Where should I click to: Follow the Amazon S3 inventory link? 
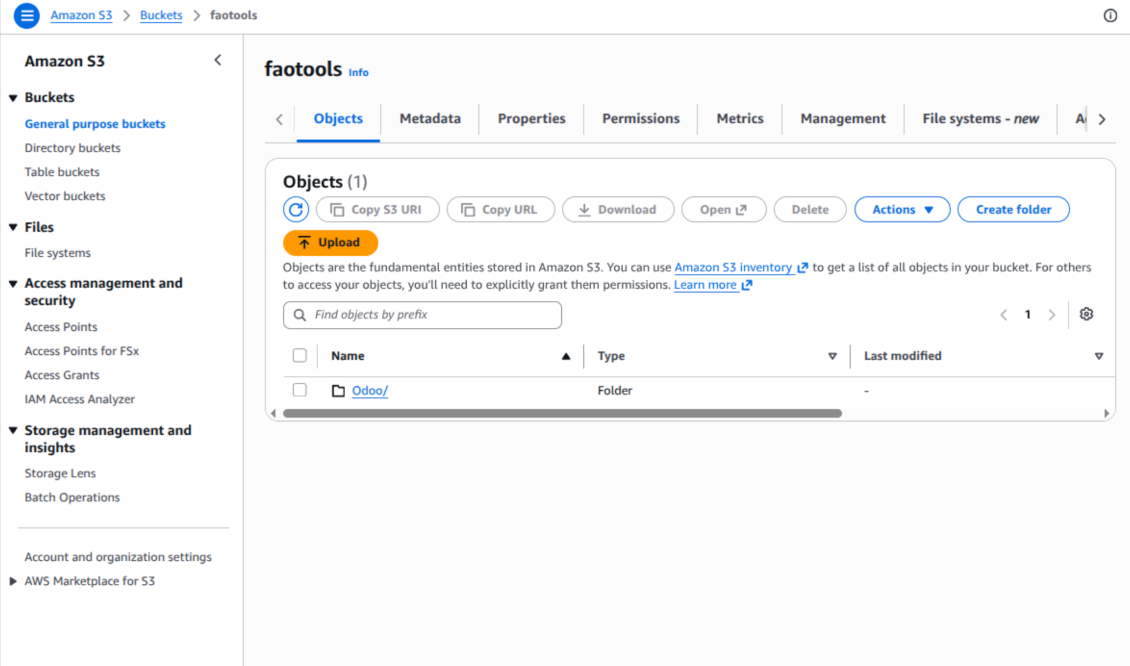click(733, 267)
